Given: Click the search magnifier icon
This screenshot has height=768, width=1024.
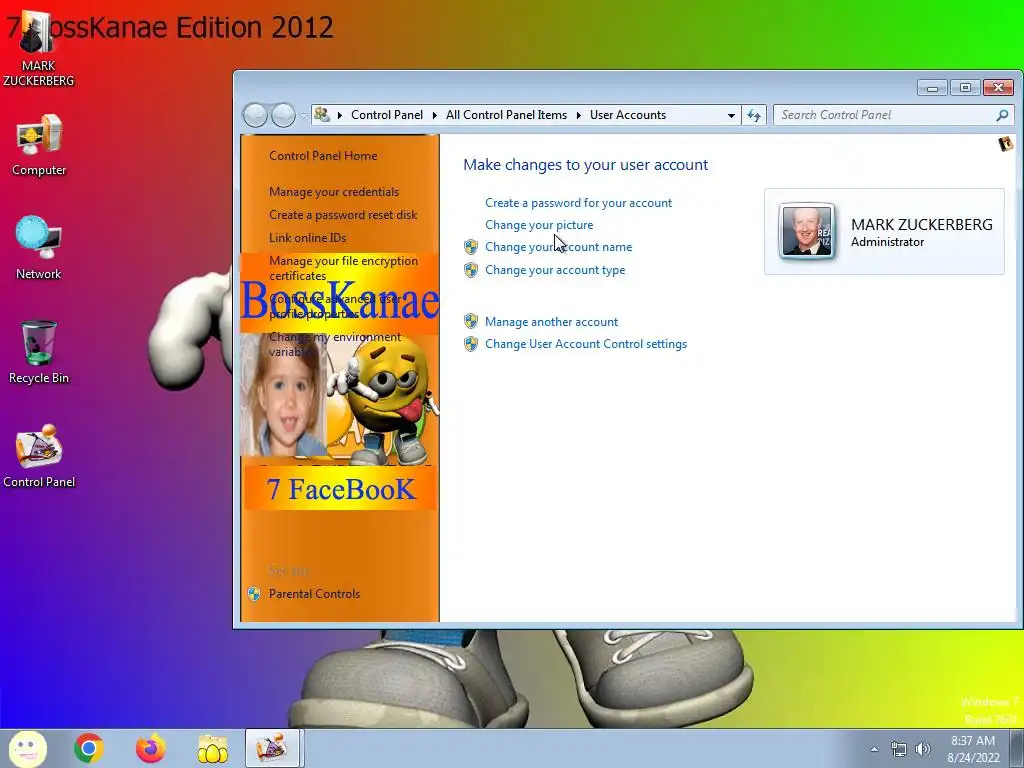Looking at the screenshot, I should point(1002,115).
